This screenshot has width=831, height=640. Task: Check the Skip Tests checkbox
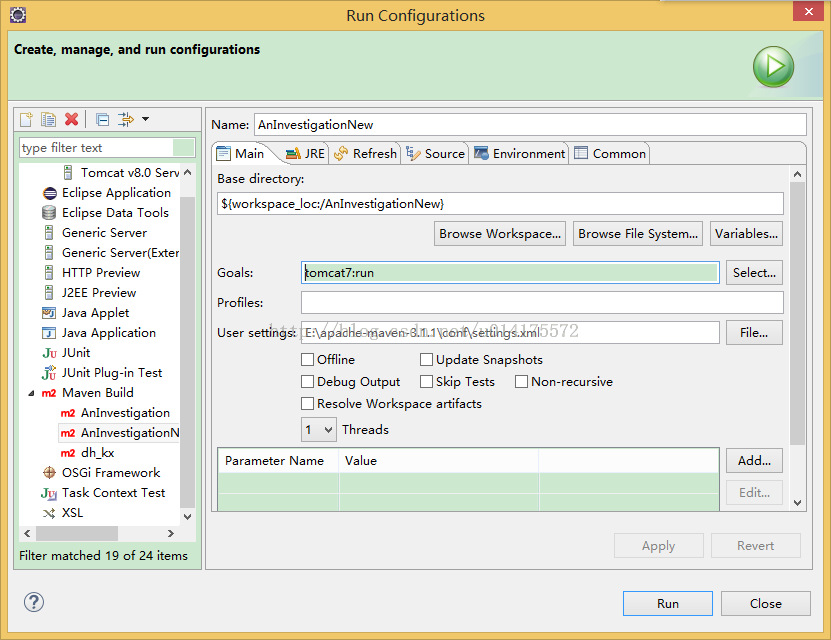(426, 381)
